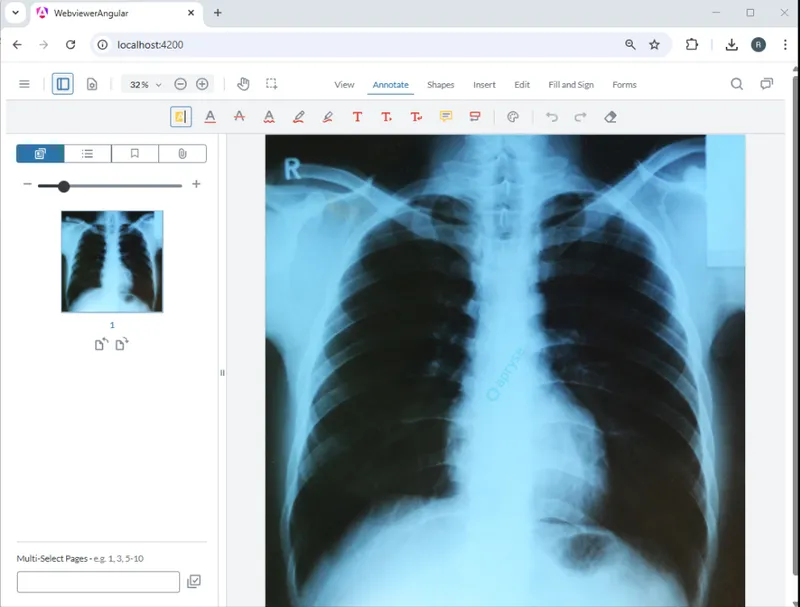Click the thumbnail size slider handle
This screenshot has width=800, height=607.
point(64,186)
